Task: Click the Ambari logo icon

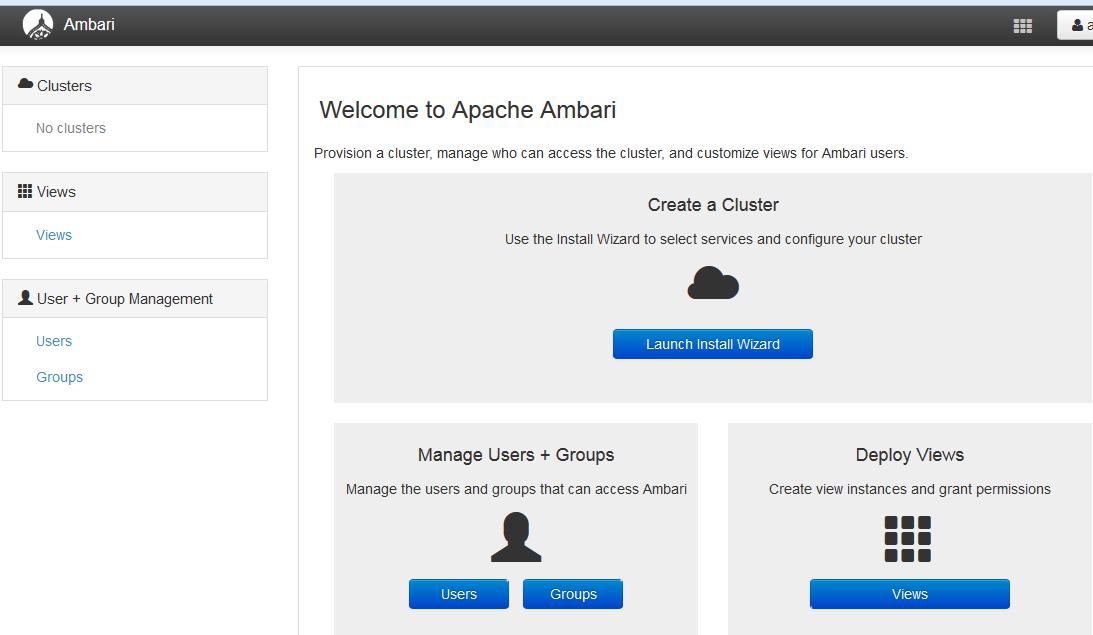Action: [38, 25]
